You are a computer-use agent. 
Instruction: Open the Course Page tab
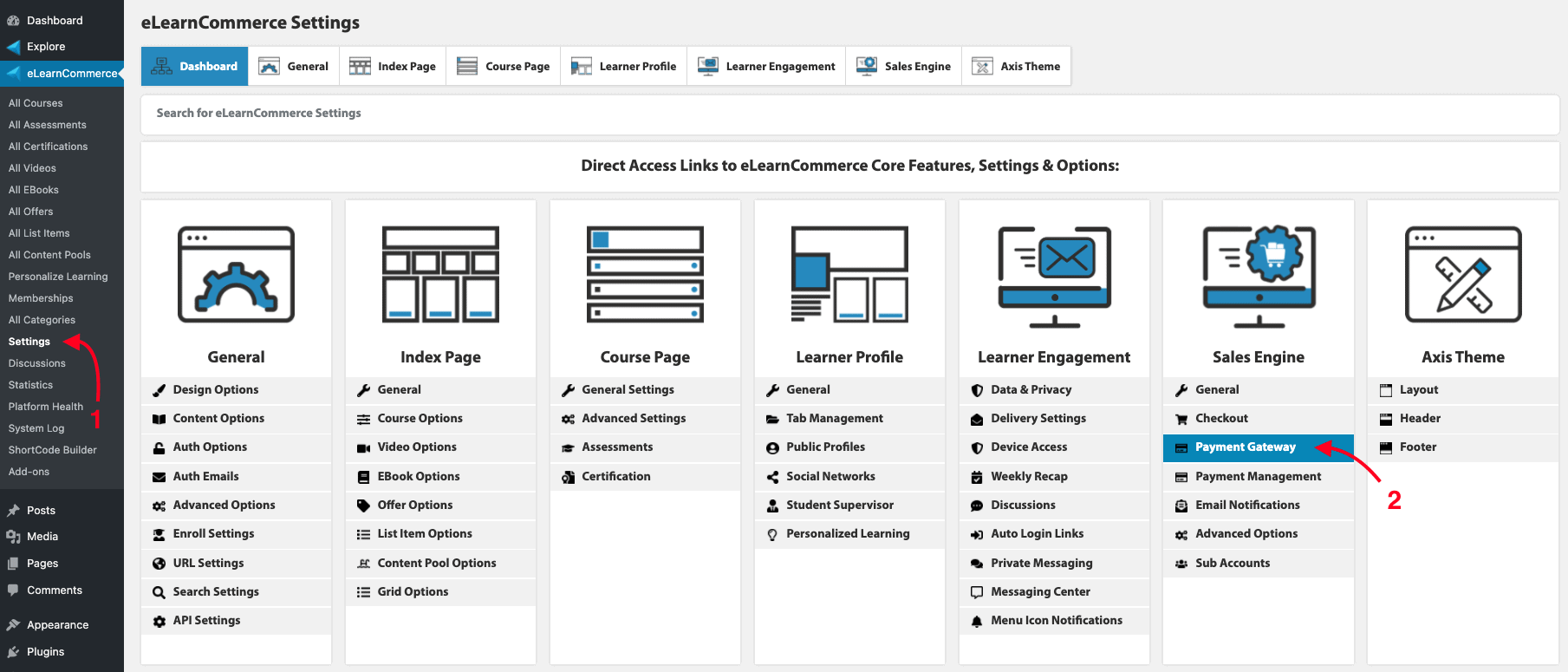504,66
